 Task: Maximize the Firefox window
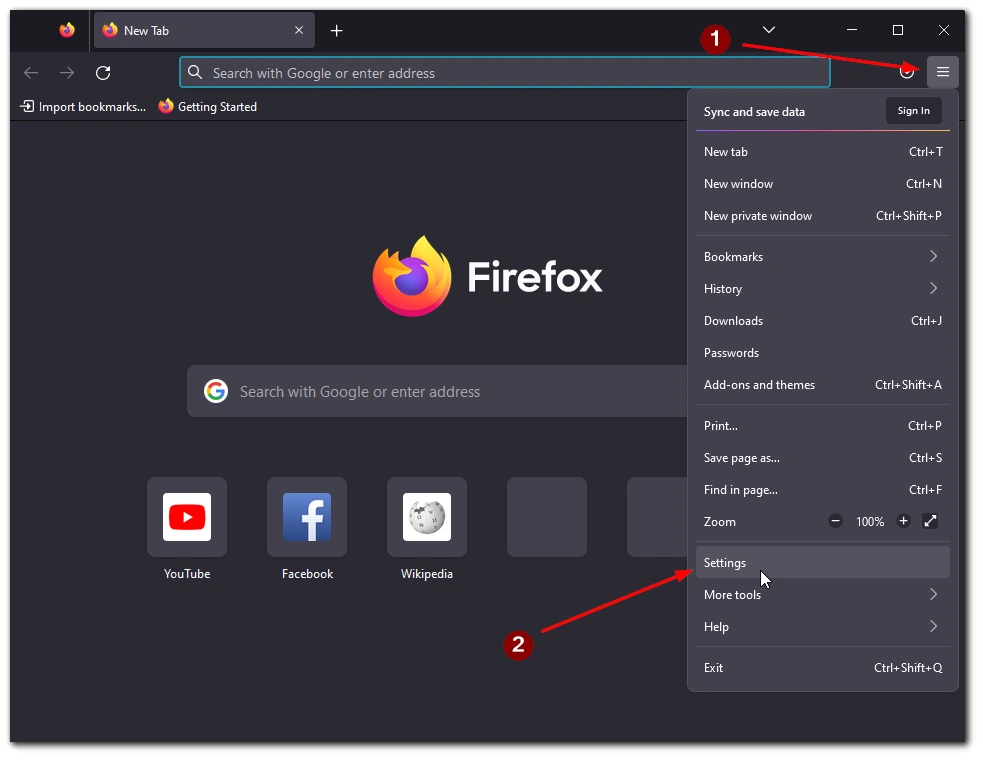coord(898,29)
